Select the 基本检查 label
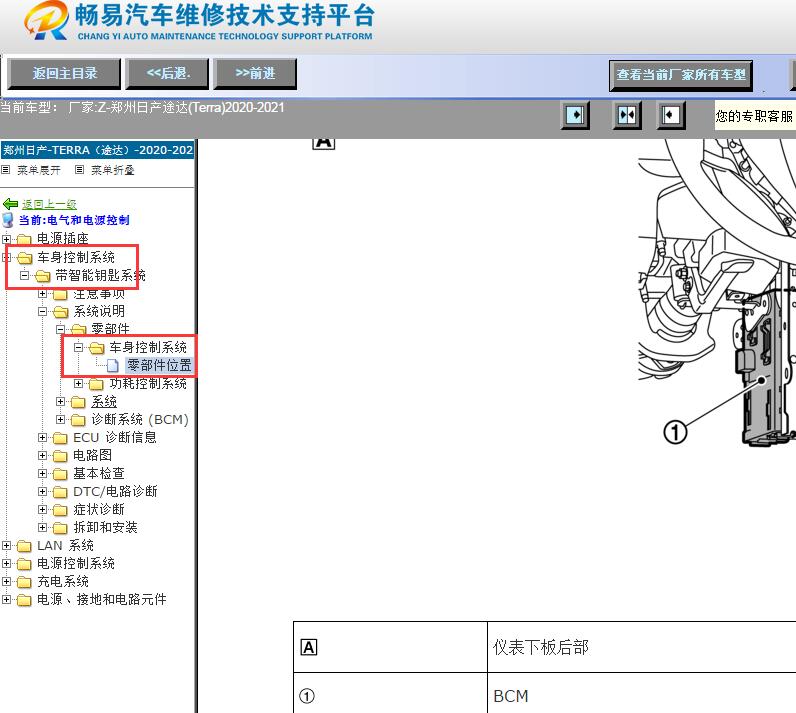796x713 pixels. click(x=99, y=473)
